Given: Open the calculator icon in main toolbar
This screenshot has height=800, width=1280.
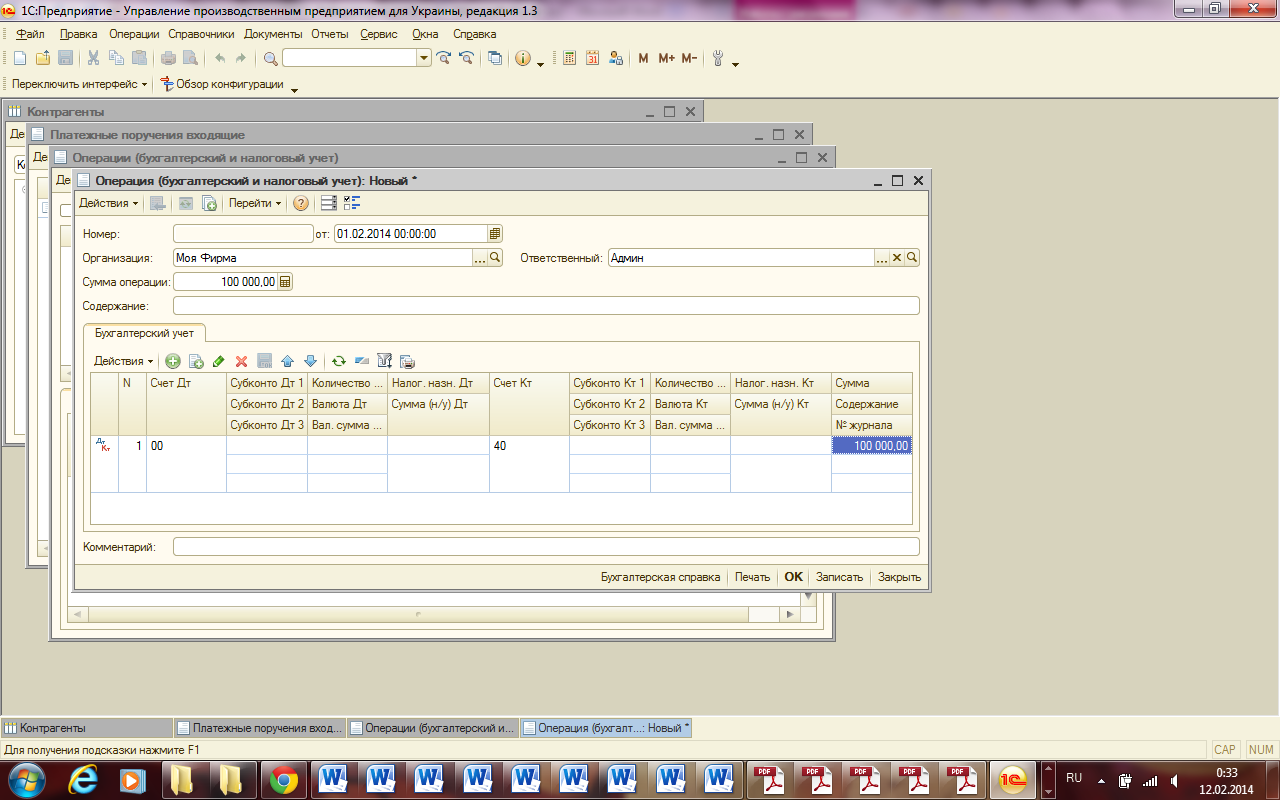Looking at the screenshot, I should [569, 58].
